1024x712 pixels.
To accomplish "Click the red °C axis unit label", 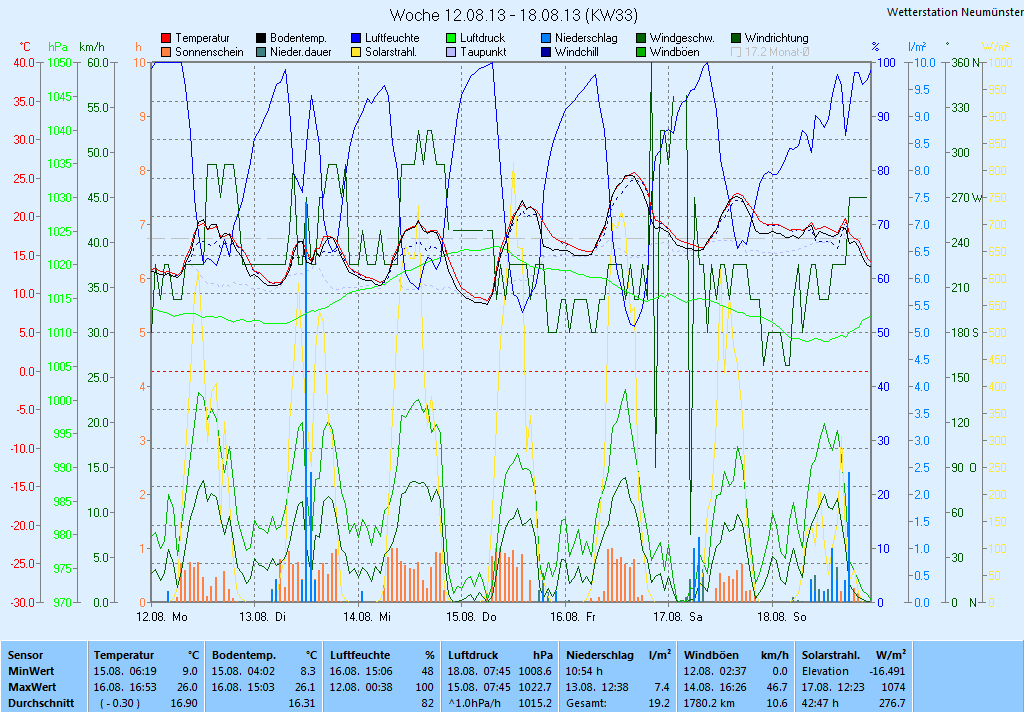I will (x=25, y=47).
